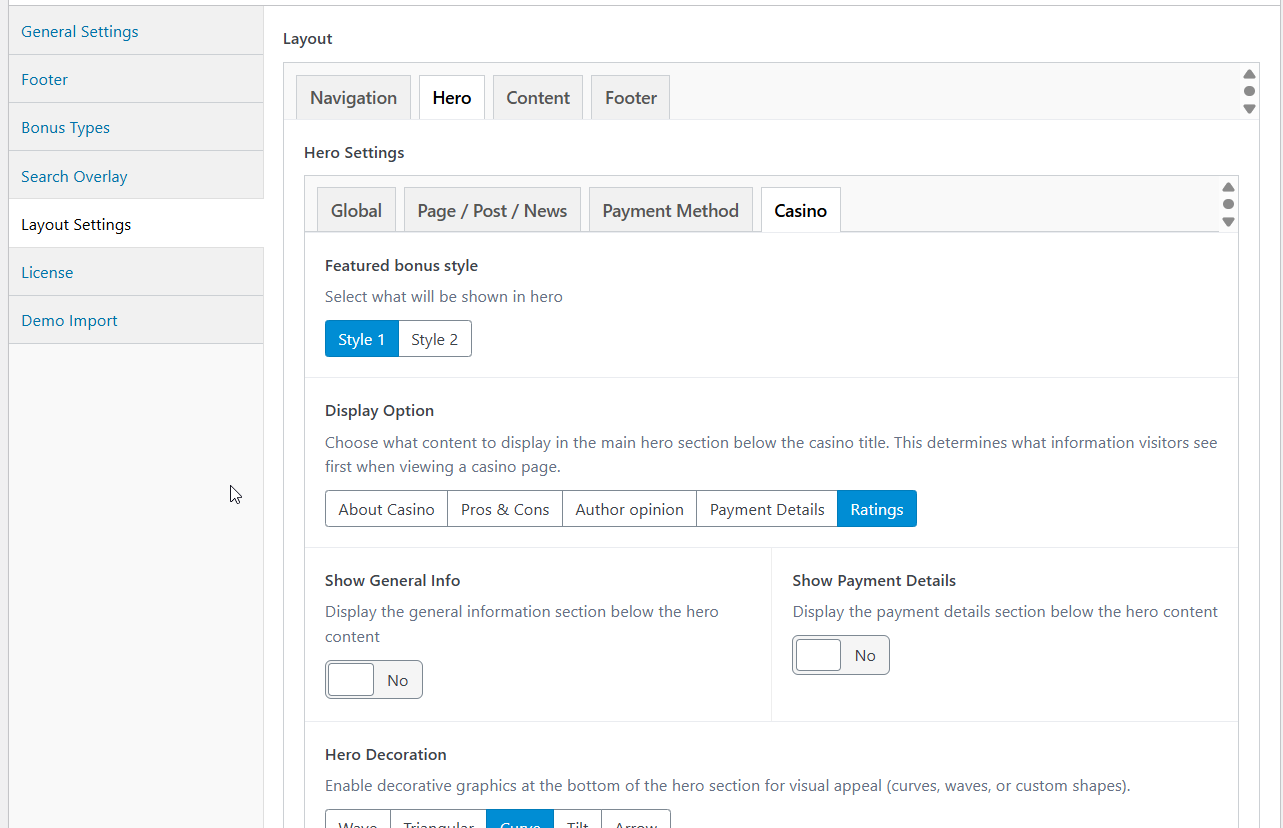The width and height of the screenshot is (1283, 828).
Task: Switch to Page / Post / News tab
Action: pos(492,211)
